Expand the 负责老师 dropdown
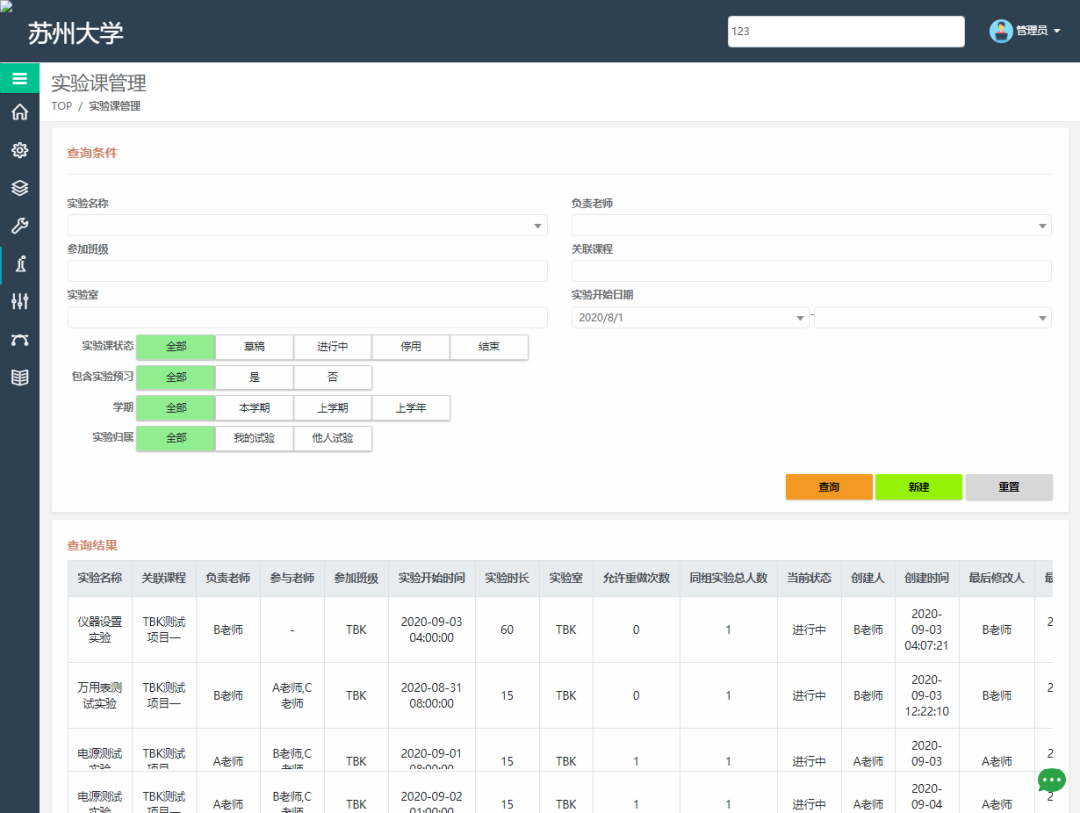Viewport: 1080px width, 813px height. tap(1042, 226)
